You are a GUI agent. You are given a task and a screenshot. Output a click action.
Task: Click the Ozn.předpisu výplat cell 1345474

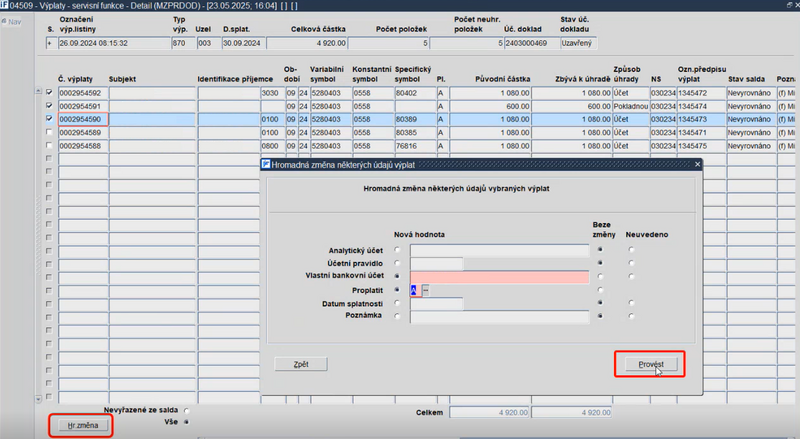pos(702,106)
